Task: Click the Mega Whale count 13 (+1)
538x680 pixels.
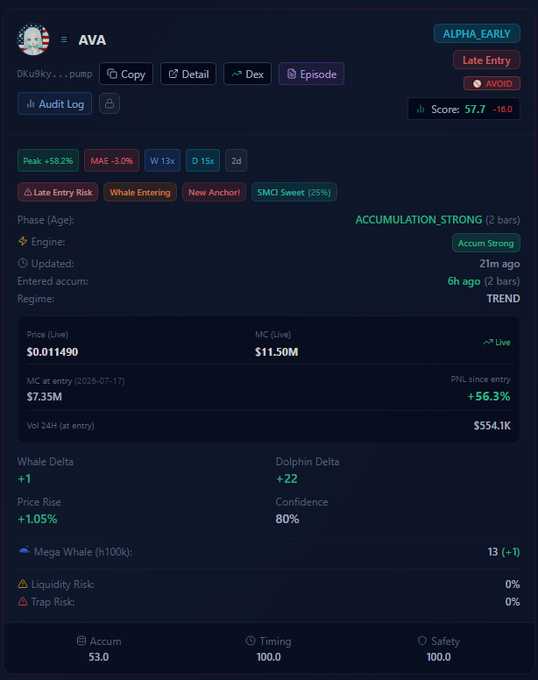Action: point(503,552)
